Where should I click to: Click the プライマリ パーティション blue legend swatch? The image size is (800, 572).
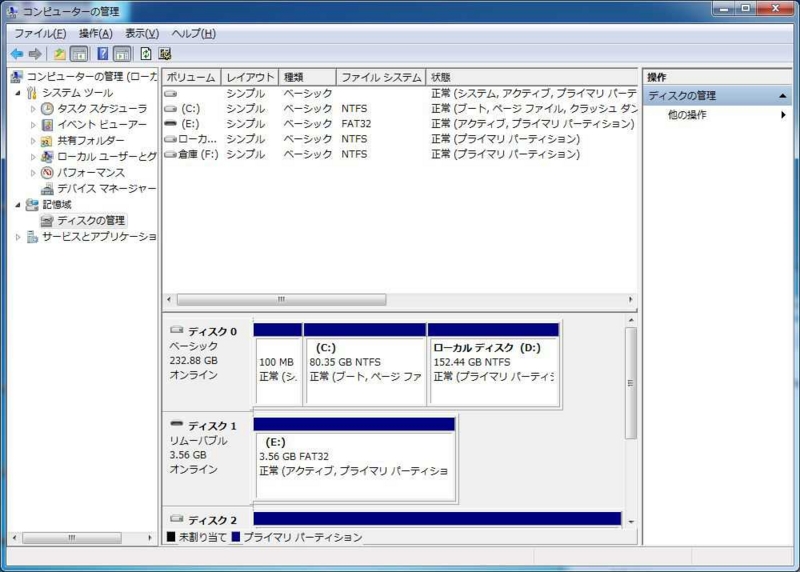[236, 537]
